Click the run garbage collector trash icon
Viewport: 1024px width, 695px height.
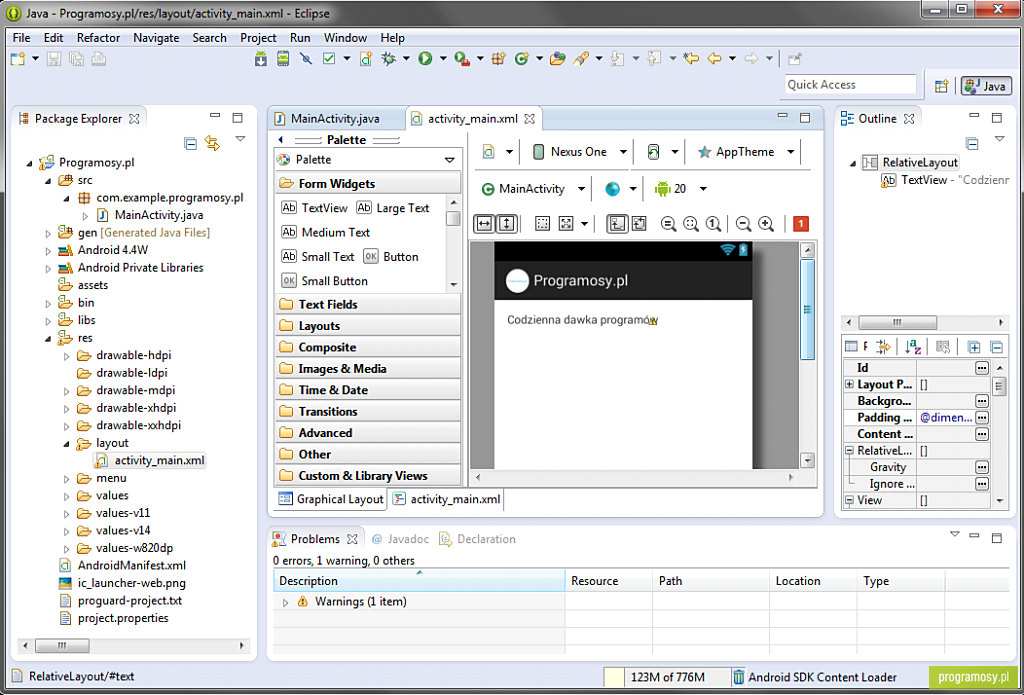tap(739, 677)
